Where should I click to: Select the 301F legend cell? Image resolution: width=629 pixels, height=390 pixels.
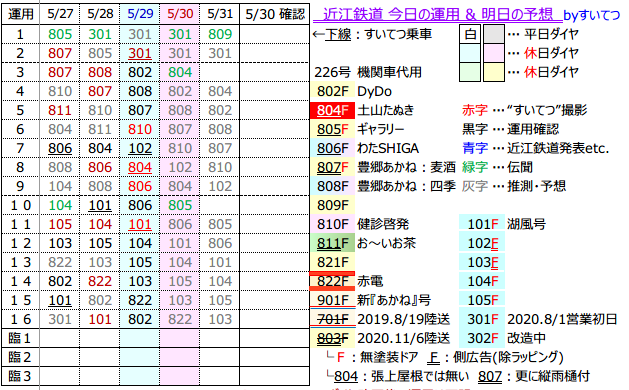click(482, 319)
